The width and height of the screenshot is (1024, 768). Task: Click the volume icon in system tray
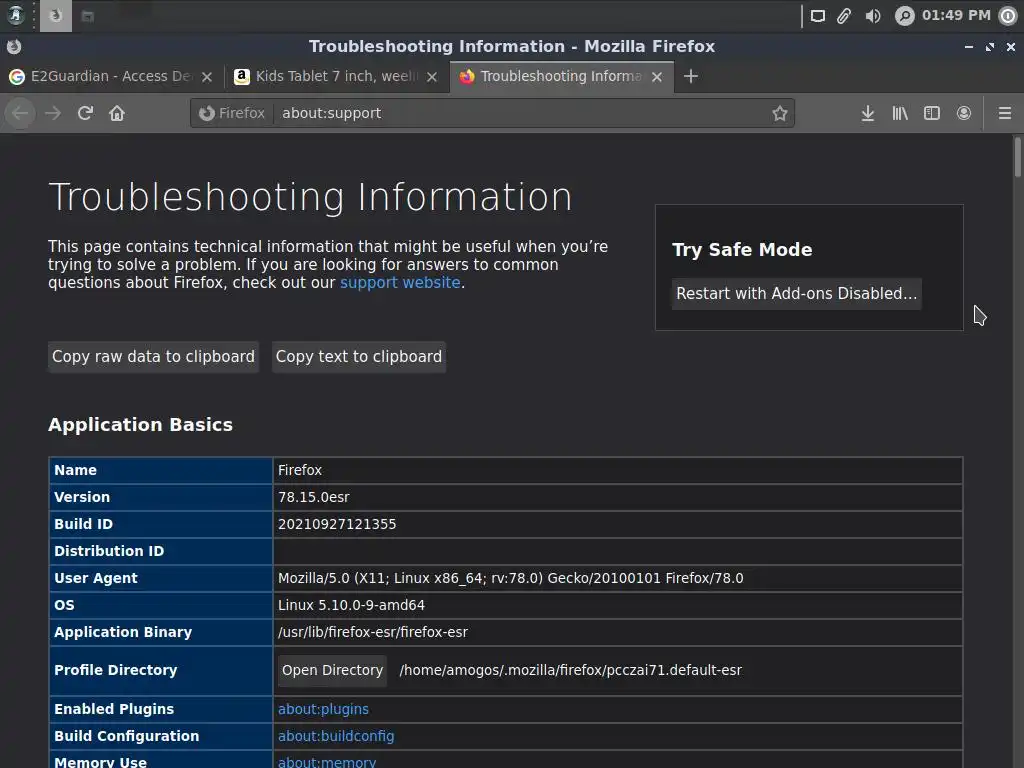pos(873,15)
